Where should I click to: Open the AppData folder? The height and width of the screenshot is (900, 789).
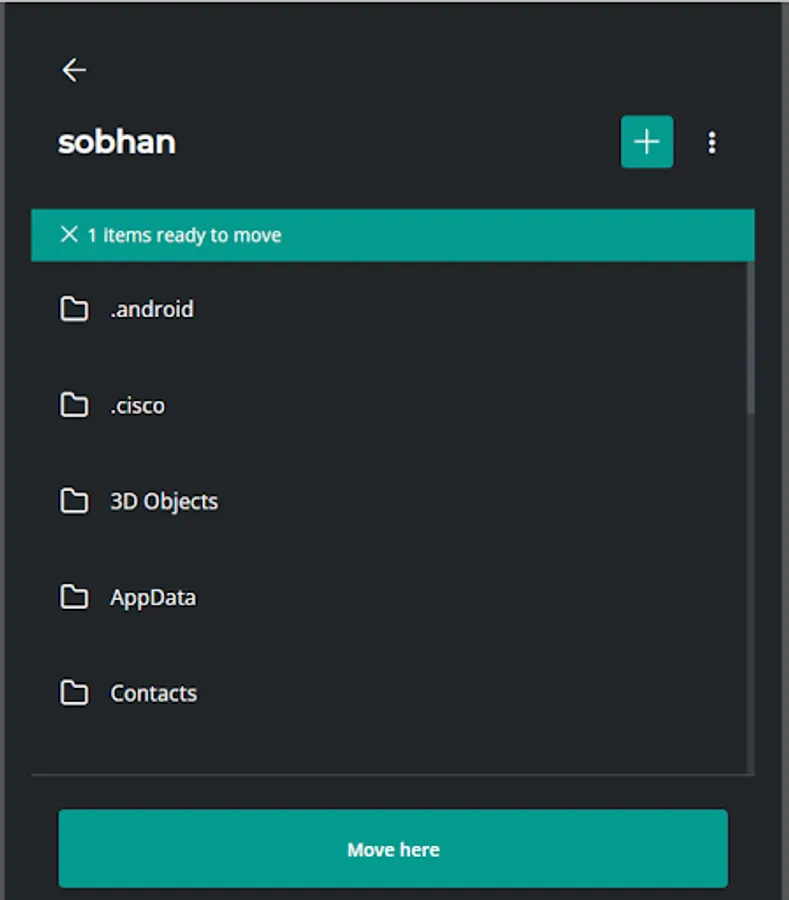click(x=153, y=597)
